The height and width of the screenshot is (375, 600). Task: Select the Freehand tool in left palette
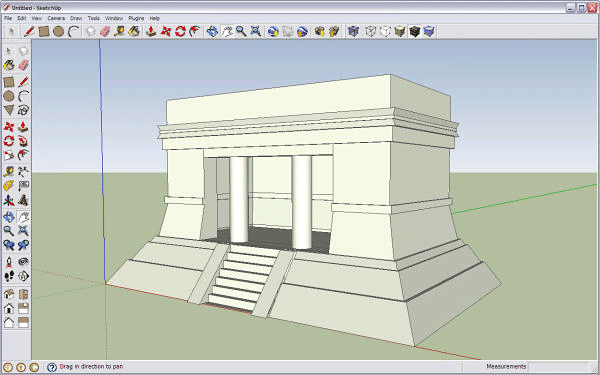point(23,110)
